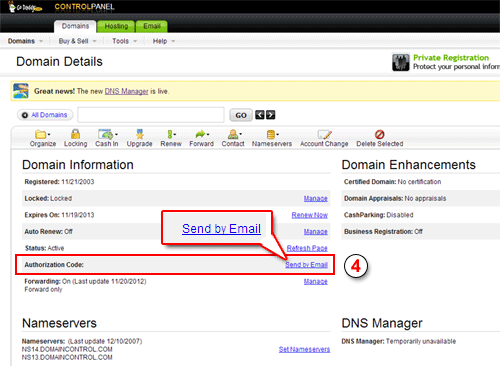Click the Delete Selected red icon
Screen dimensions: 500x366
point(380,134)
